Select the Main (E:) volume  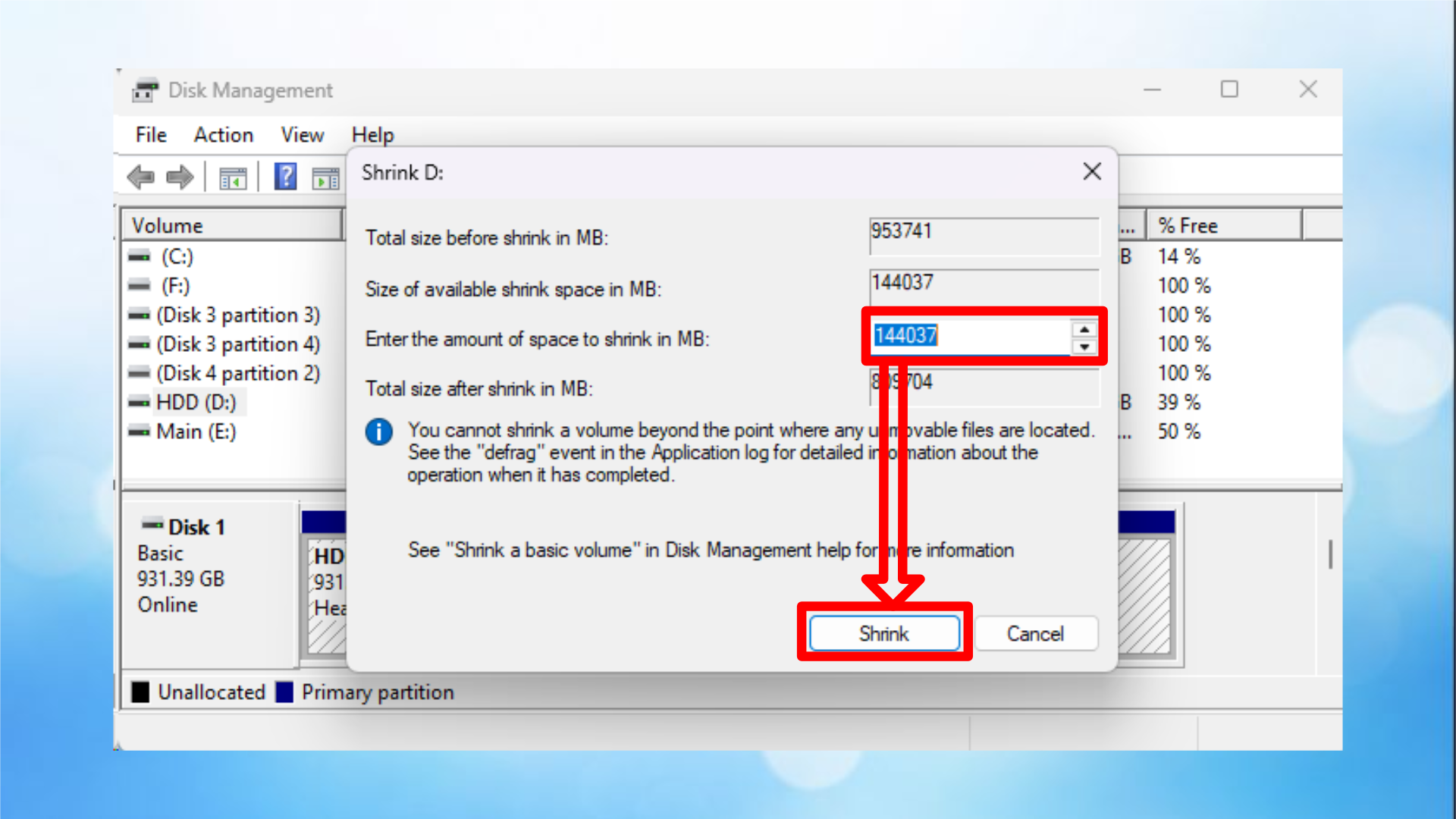196,431
